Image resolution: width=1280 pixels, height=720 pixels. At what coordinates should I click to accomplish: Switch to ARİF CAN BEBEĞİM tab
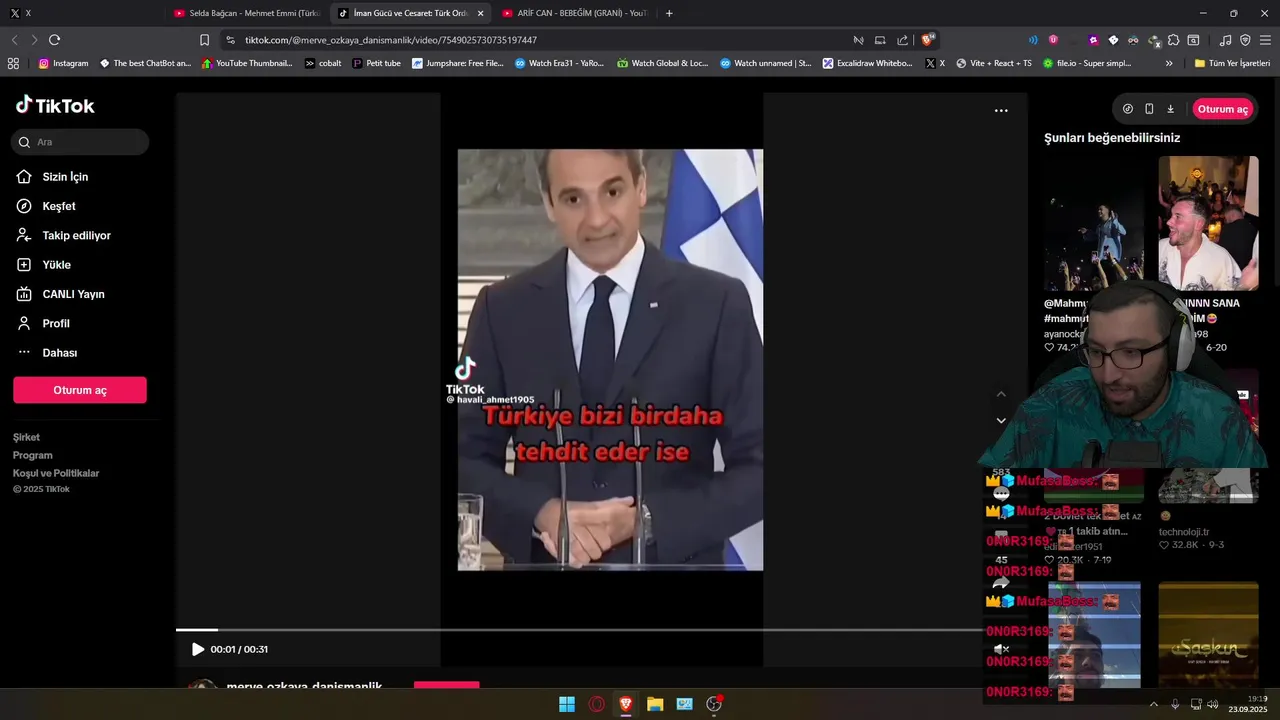tap(574, 13)
